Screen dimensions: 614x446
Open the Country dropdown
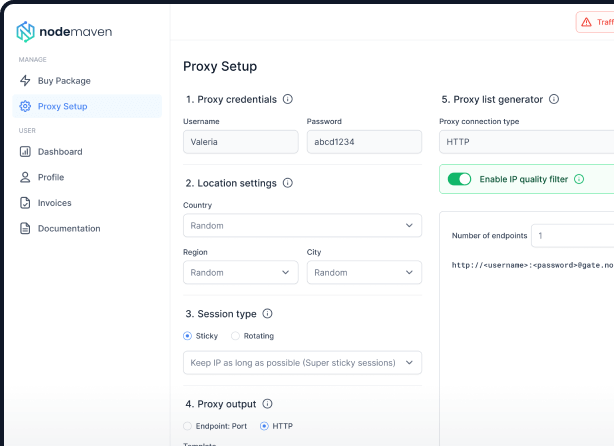[302, 225]
